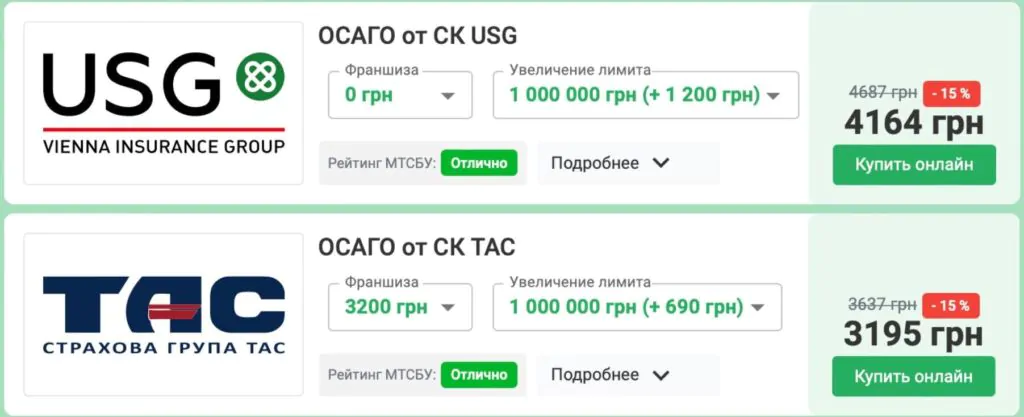The width and height of the screenshot is (1024, 417).
Task: Click the -15% discount badge on TAS
Action: 951,305
